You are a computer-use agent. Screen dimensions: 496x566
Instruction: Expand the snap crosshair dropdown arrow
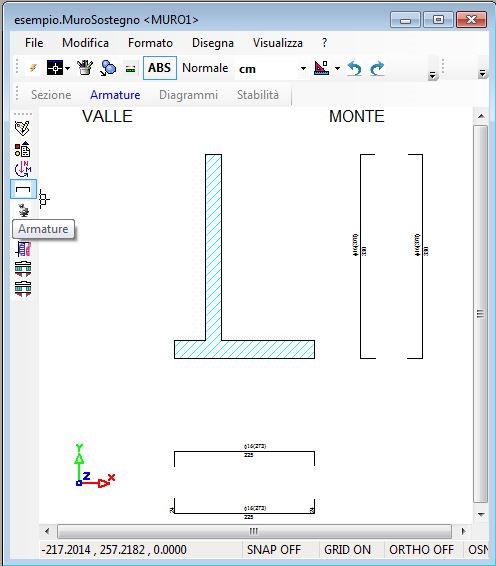[68, 68]
